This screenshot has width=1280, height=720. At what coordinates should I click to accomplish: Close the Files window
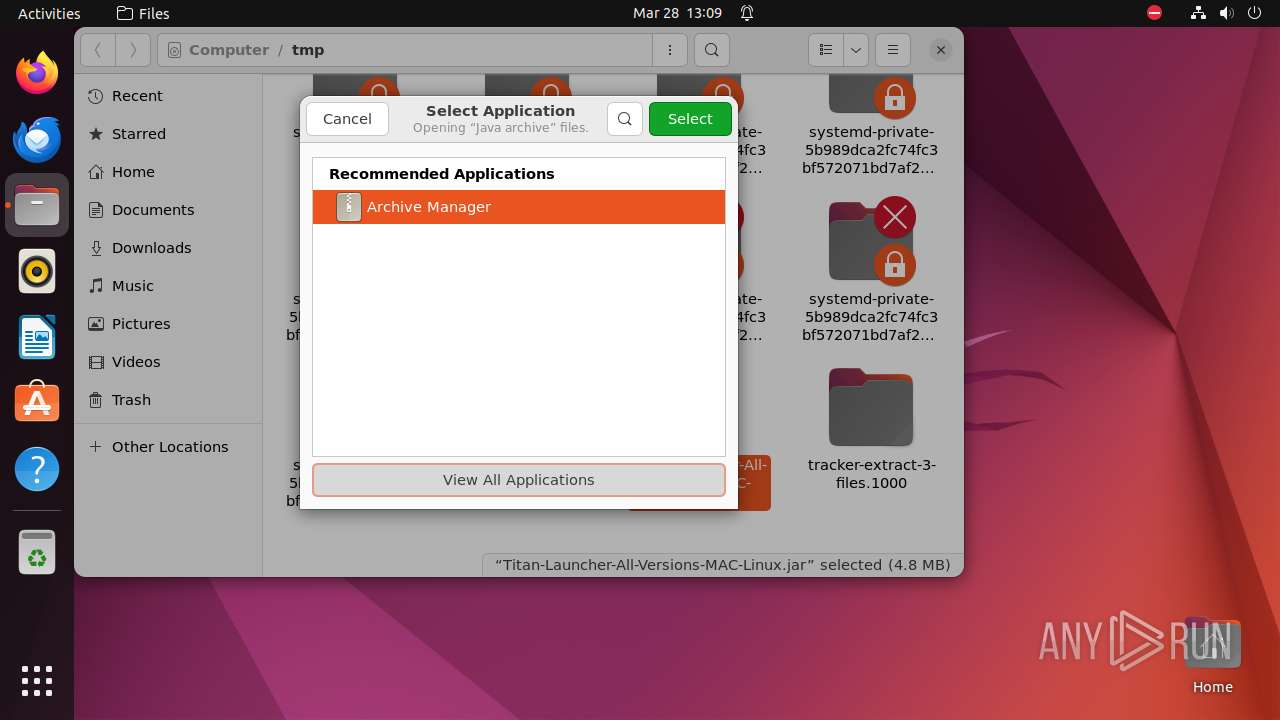click(940, 50)
